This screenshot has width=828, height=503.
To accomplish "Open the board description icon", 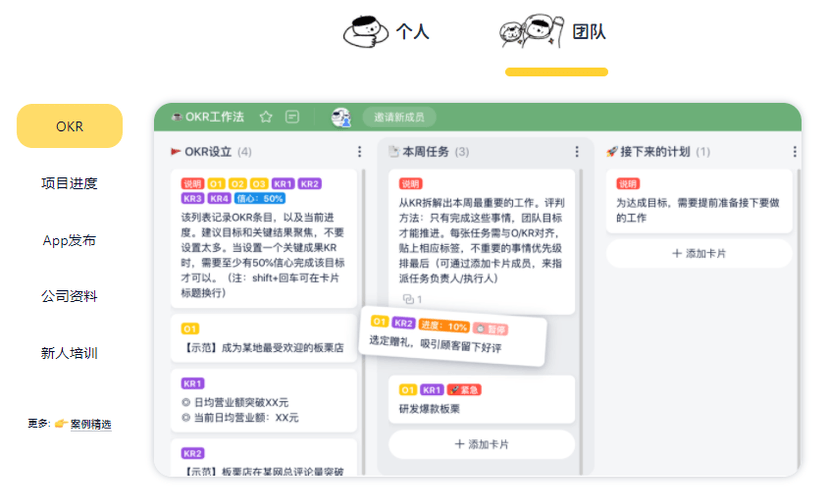I will click(x=292, y=117).
